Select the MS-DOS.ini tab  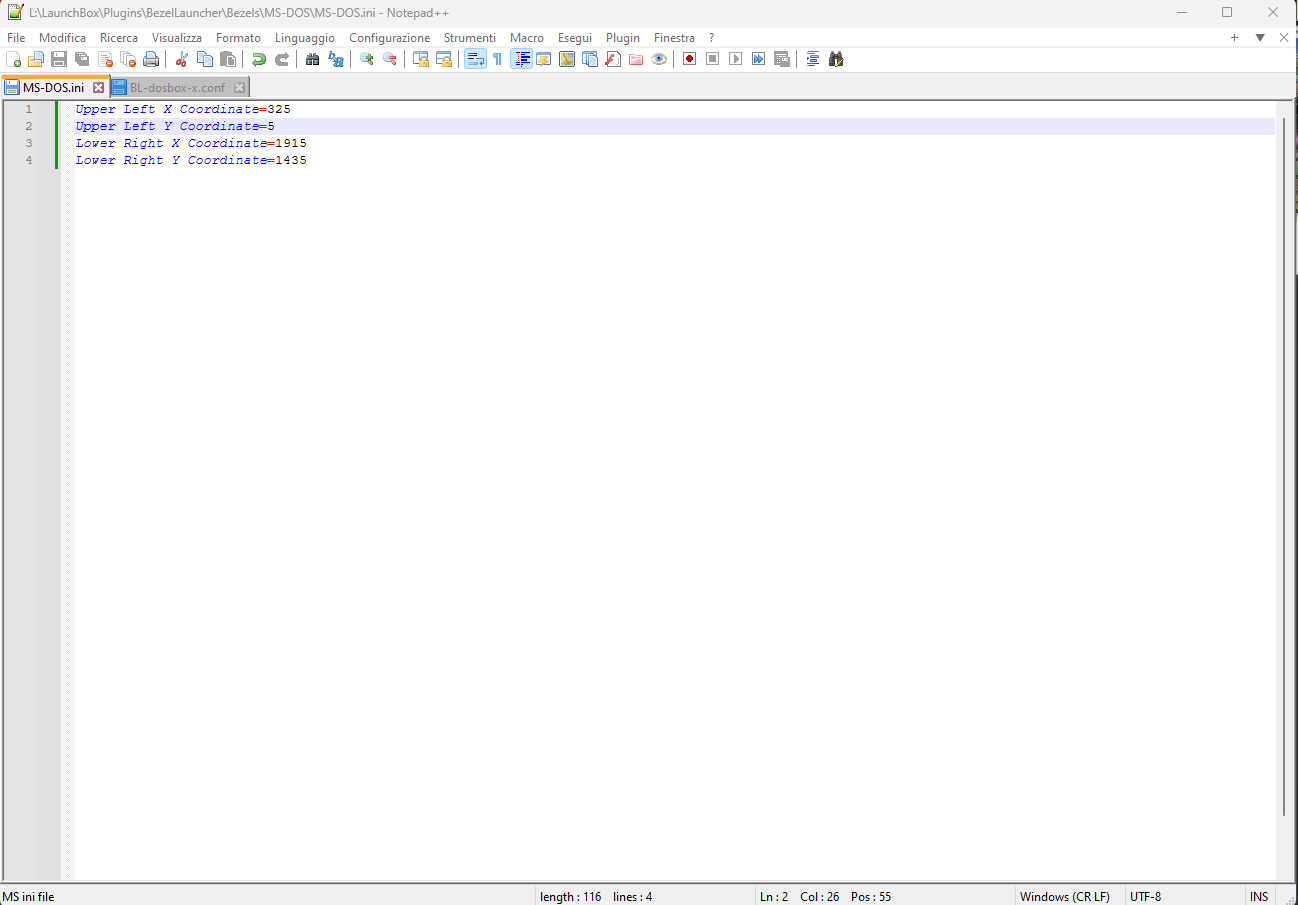pyautogui.click(x=54, y=87)
